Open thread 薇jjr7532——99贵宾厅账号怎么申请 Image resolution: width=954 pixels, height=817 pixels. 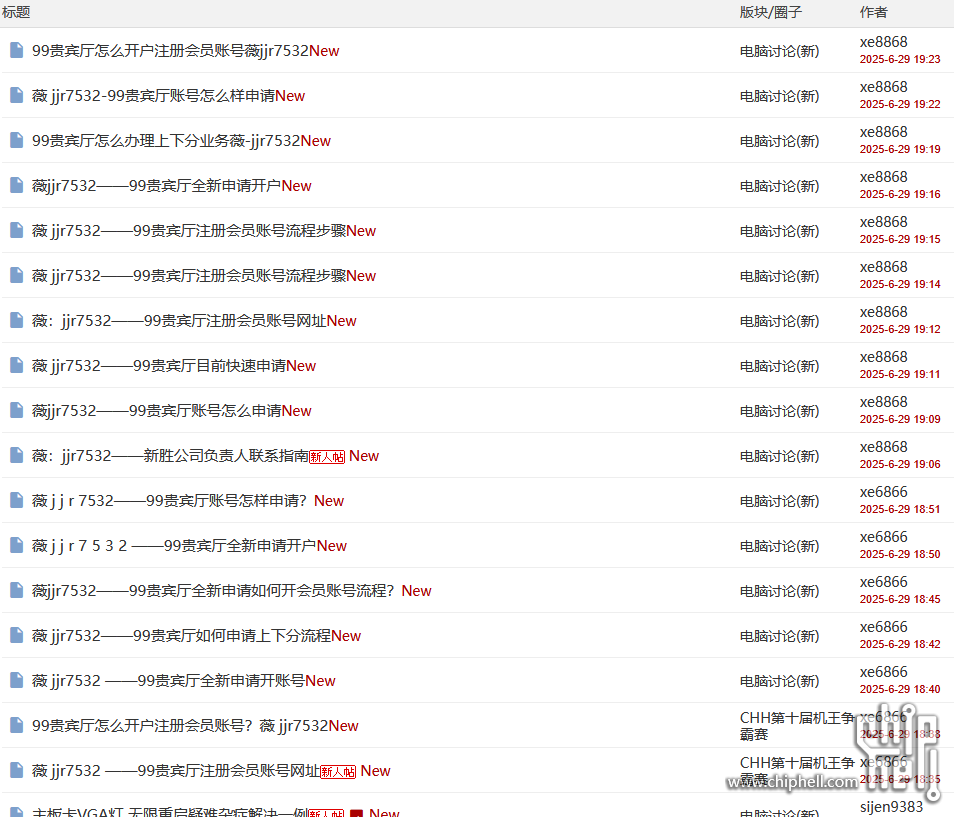pyautogui.click(x=156, y=411)
